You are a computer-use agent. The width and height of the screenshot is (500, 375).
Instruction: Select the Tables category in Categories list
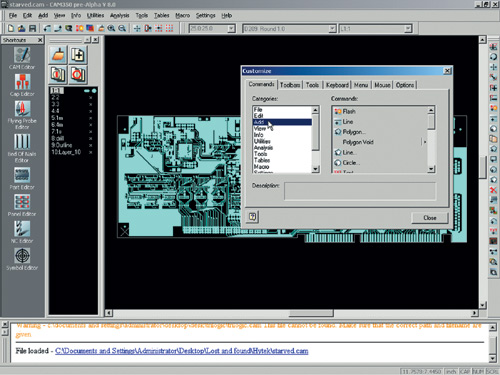282,160
